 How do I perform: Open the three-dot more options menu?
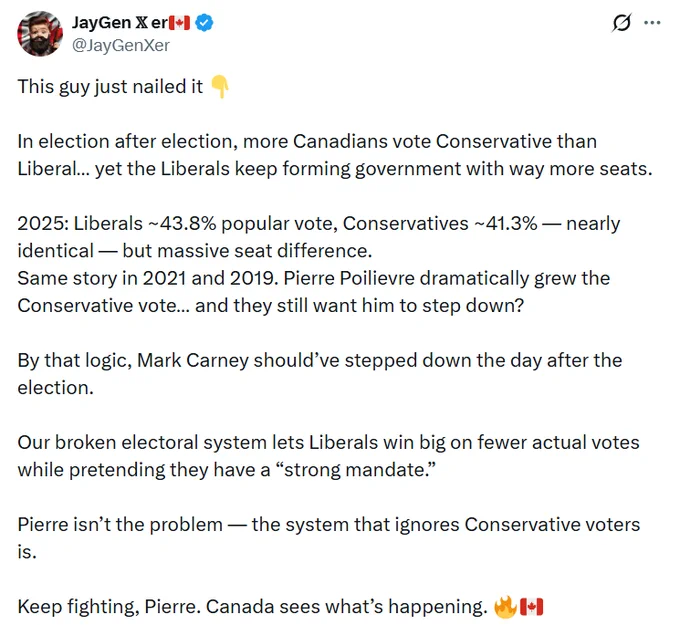point(652,23)
